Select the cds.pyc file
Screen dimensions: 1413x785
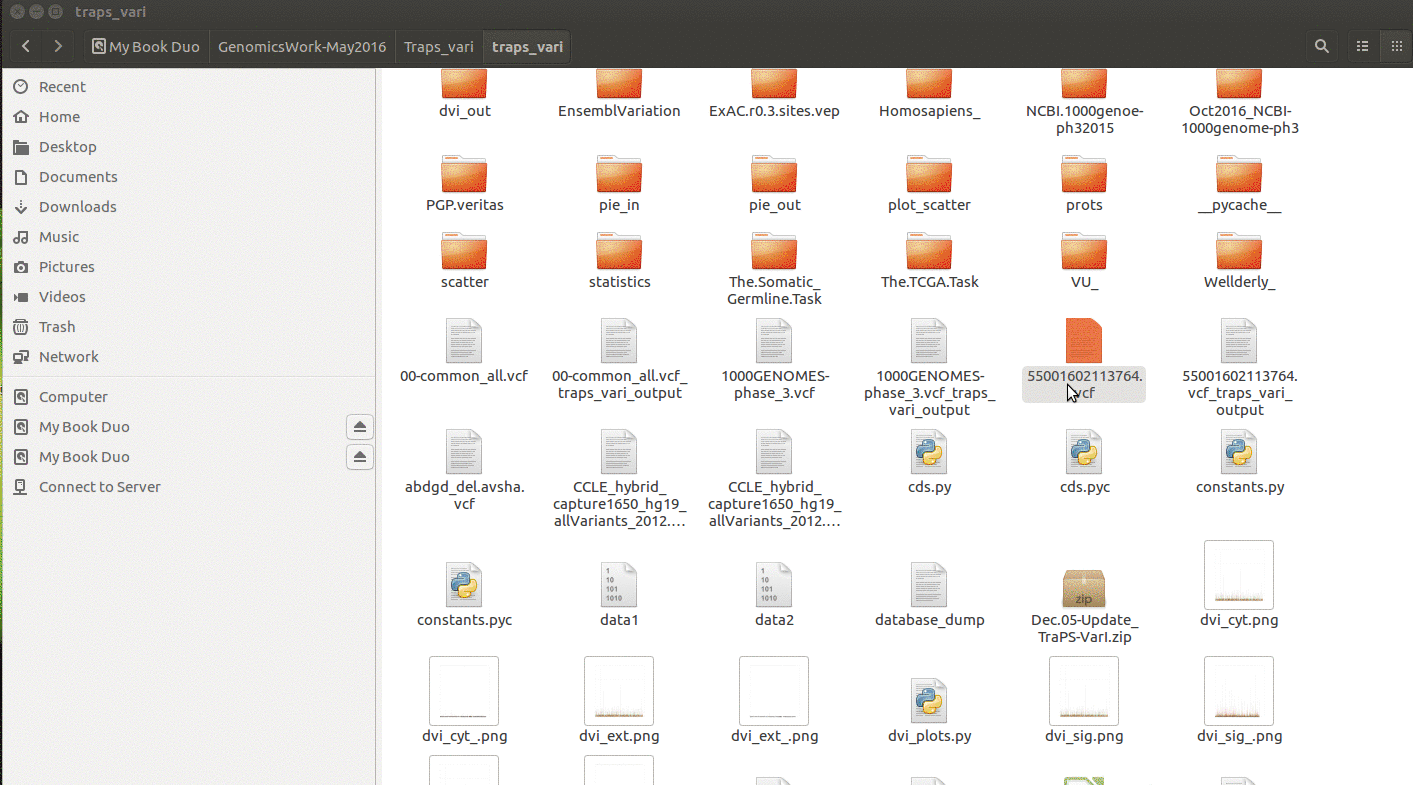[1084, 463]
